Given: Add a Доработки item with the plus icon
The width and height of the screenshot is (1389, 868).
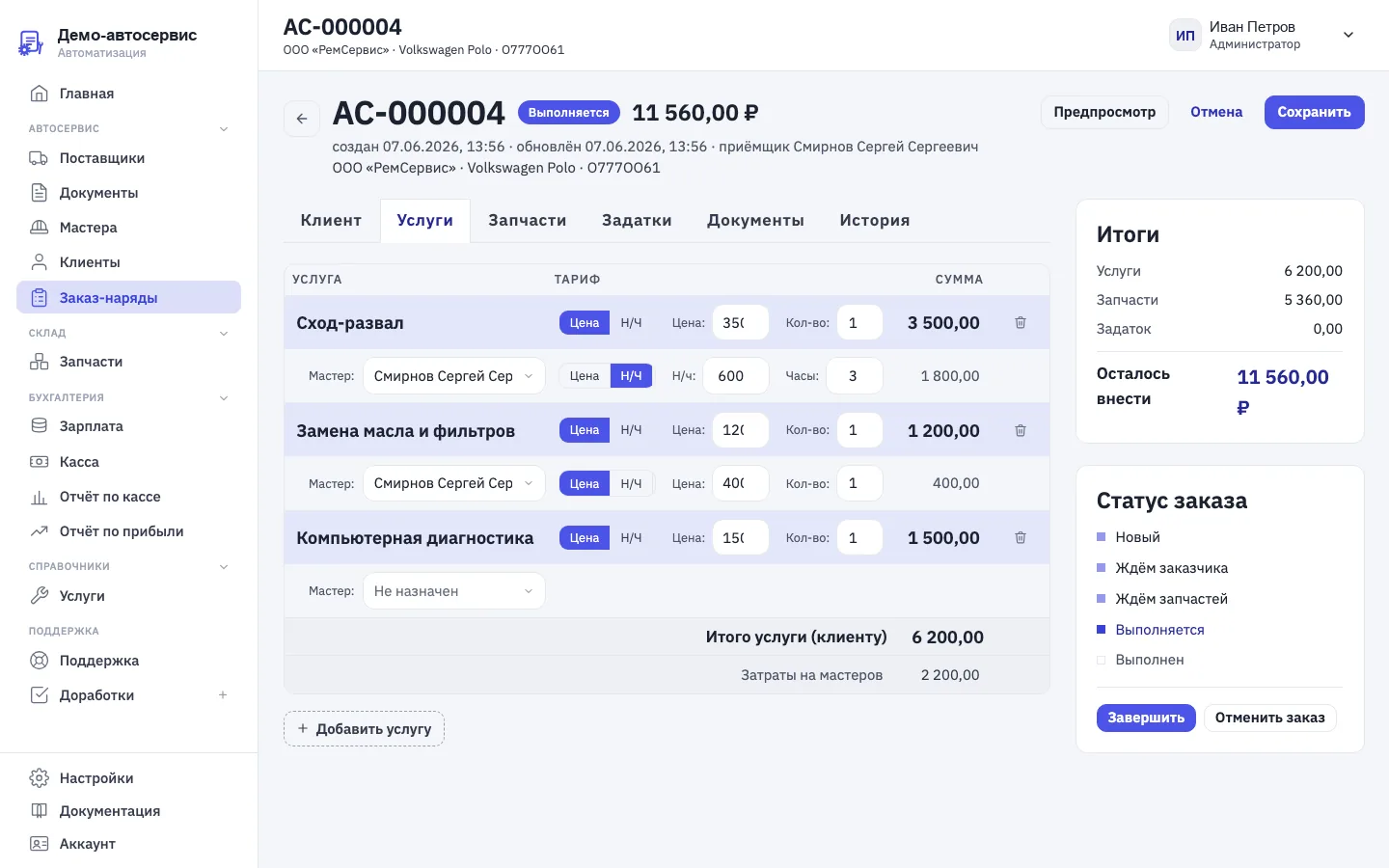Looking at the screenshot, I should point(223,695).
